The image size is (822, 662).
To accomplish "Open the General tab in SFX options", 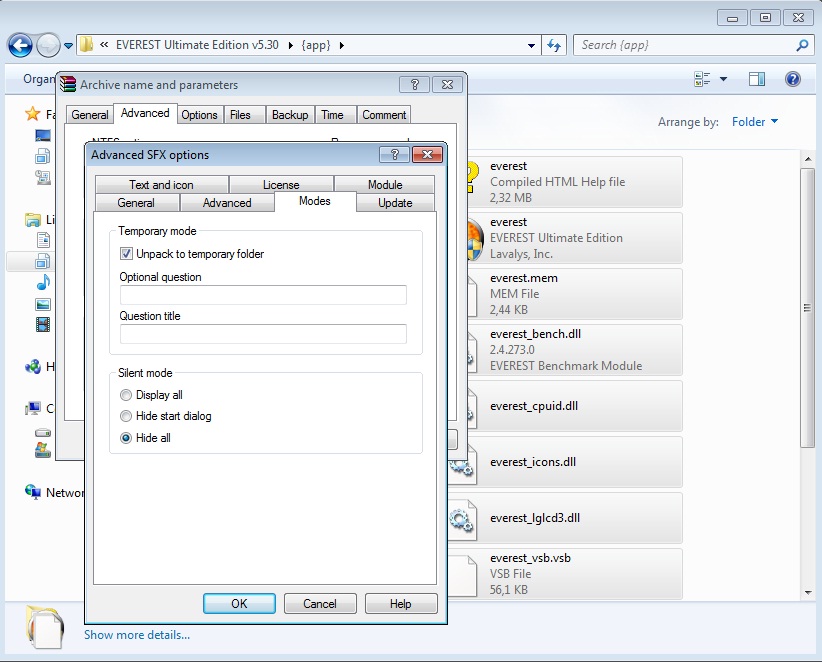I will (136, 203).
